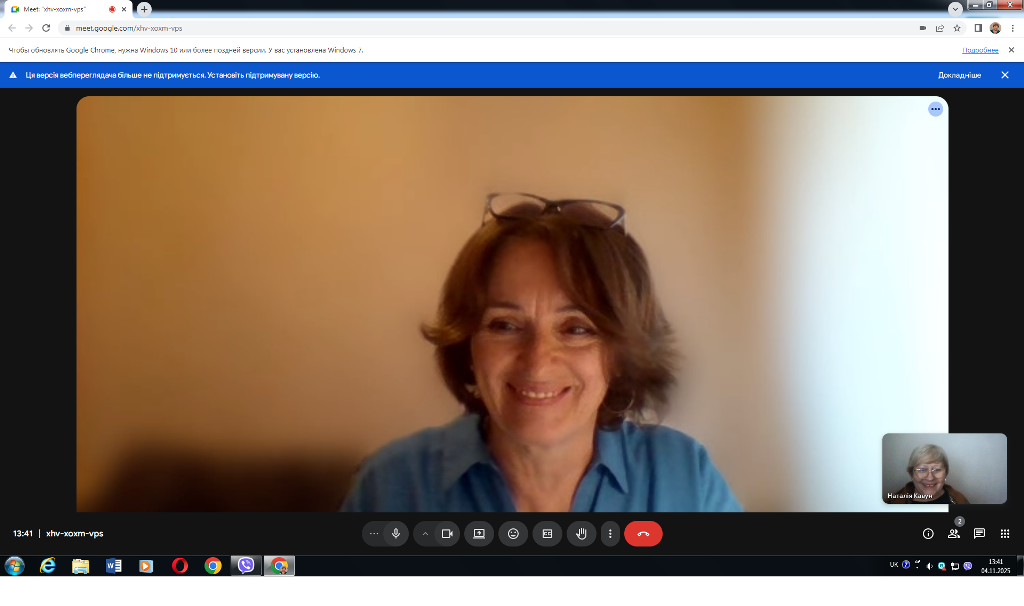
Task: Open Viber from the Windows taskbar
Action: coord(246,566)
